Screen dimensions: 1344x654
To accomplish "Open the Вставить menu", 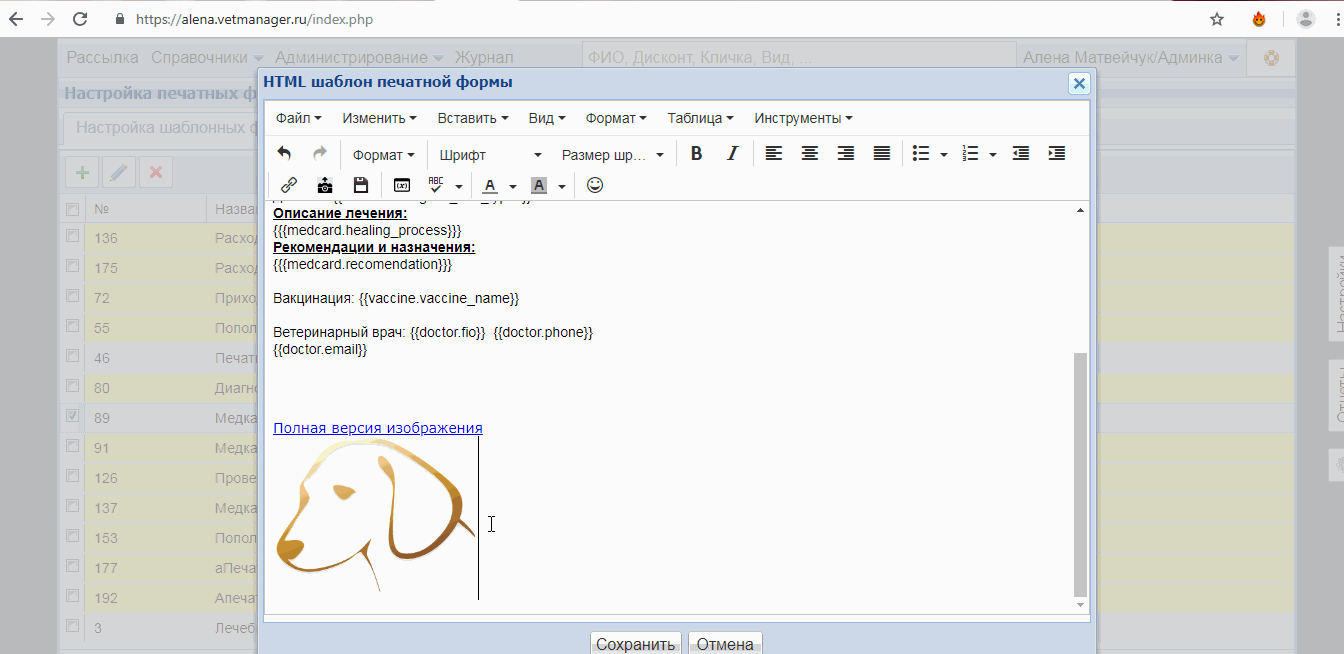I will click(472, 118).
